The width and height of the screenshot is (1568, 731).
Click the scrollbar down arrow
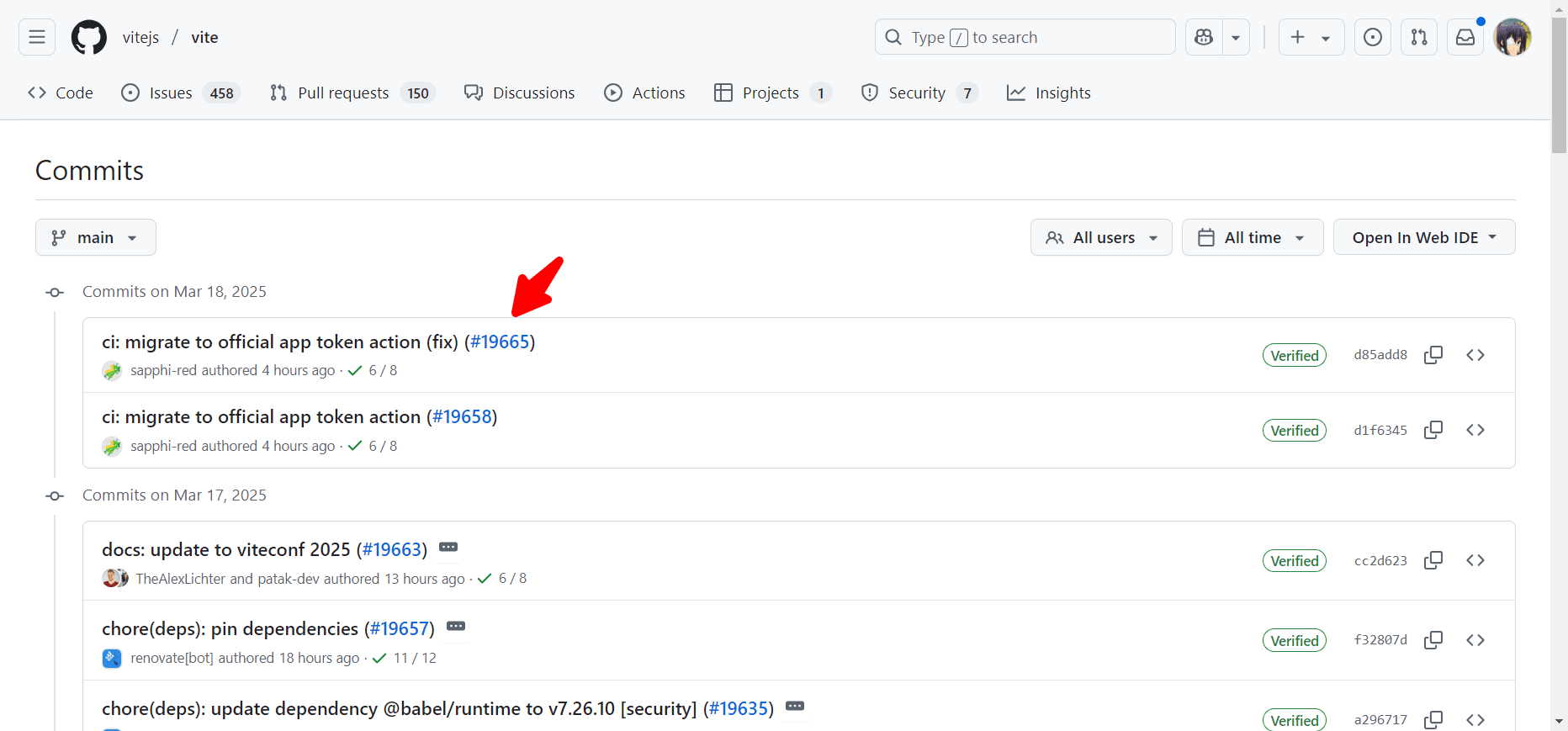click(1559, 722)
